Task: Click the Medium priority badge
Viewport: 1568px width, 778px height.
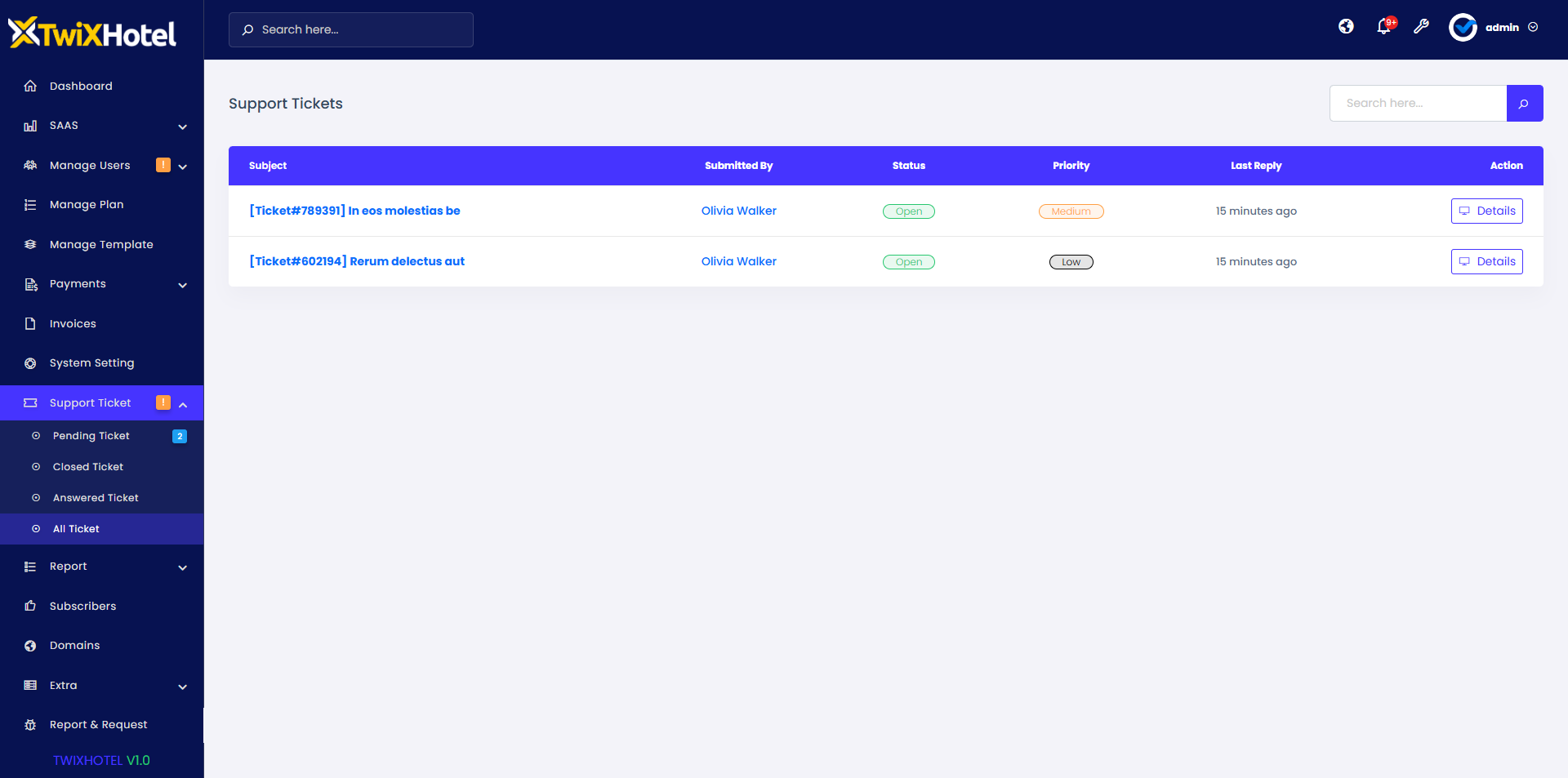Action: (x=1071, y=211)
